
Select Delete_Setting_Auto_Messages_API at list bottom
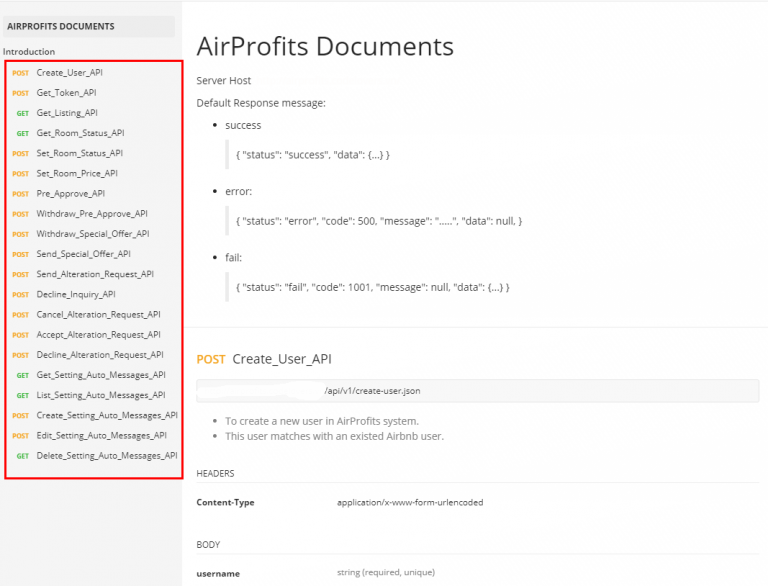point(107,456)
